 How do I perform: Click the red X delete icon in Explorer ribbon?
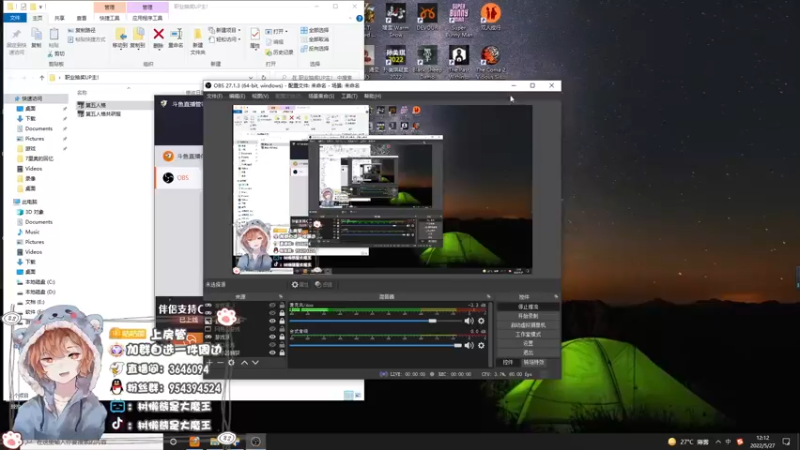click(x=159, y=34)
